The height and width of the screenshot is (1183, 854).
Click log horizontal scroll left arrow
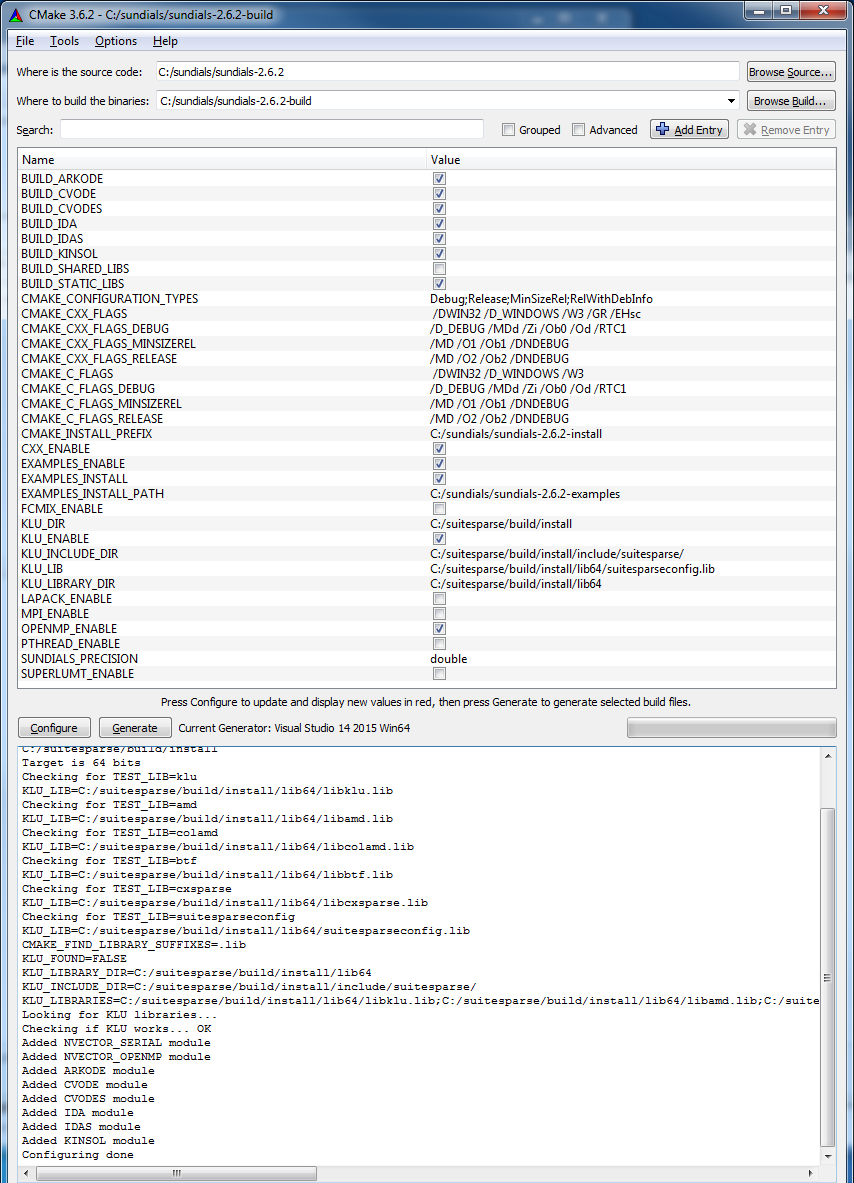coord(27,1173)
